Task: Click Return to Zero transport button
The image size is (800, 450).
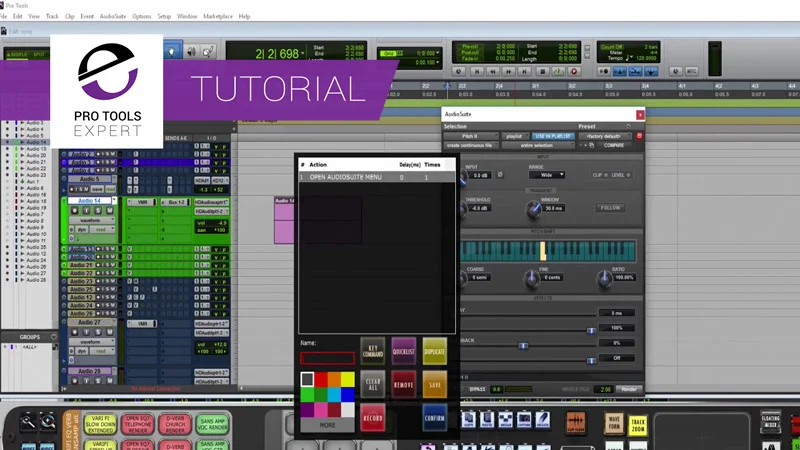Action: click(477, 71)
